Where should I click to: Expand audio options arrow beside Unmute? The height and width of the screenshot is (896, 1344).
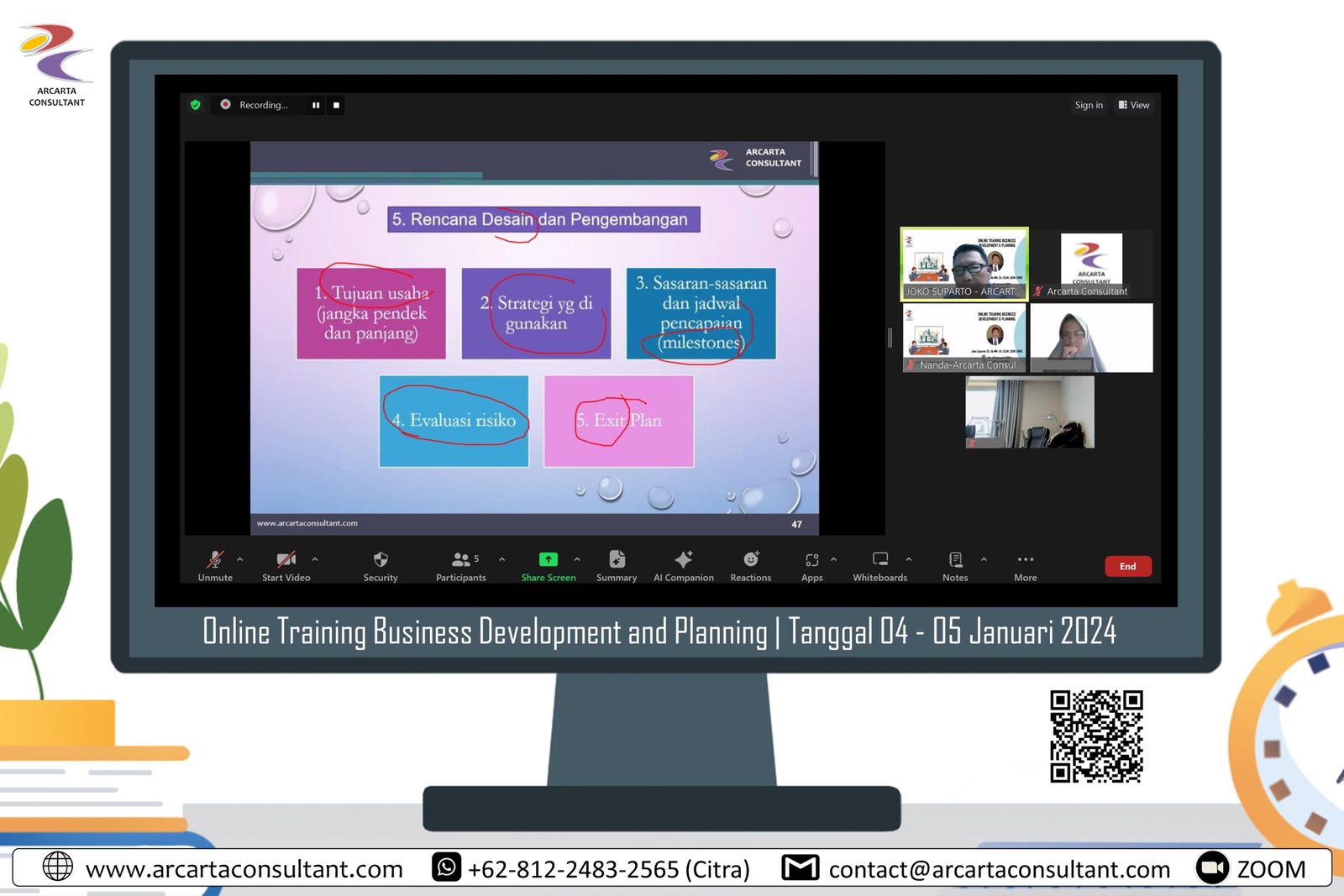point(240,558)
